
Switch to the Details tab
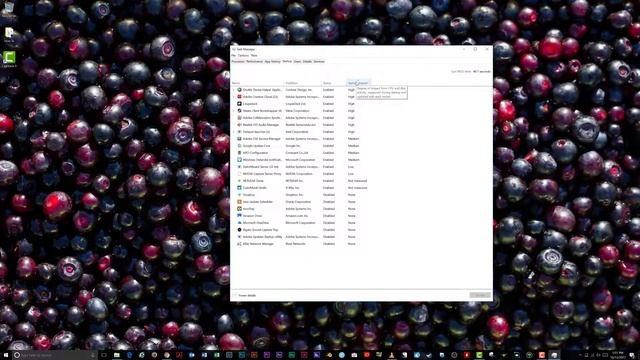(307, 62)
